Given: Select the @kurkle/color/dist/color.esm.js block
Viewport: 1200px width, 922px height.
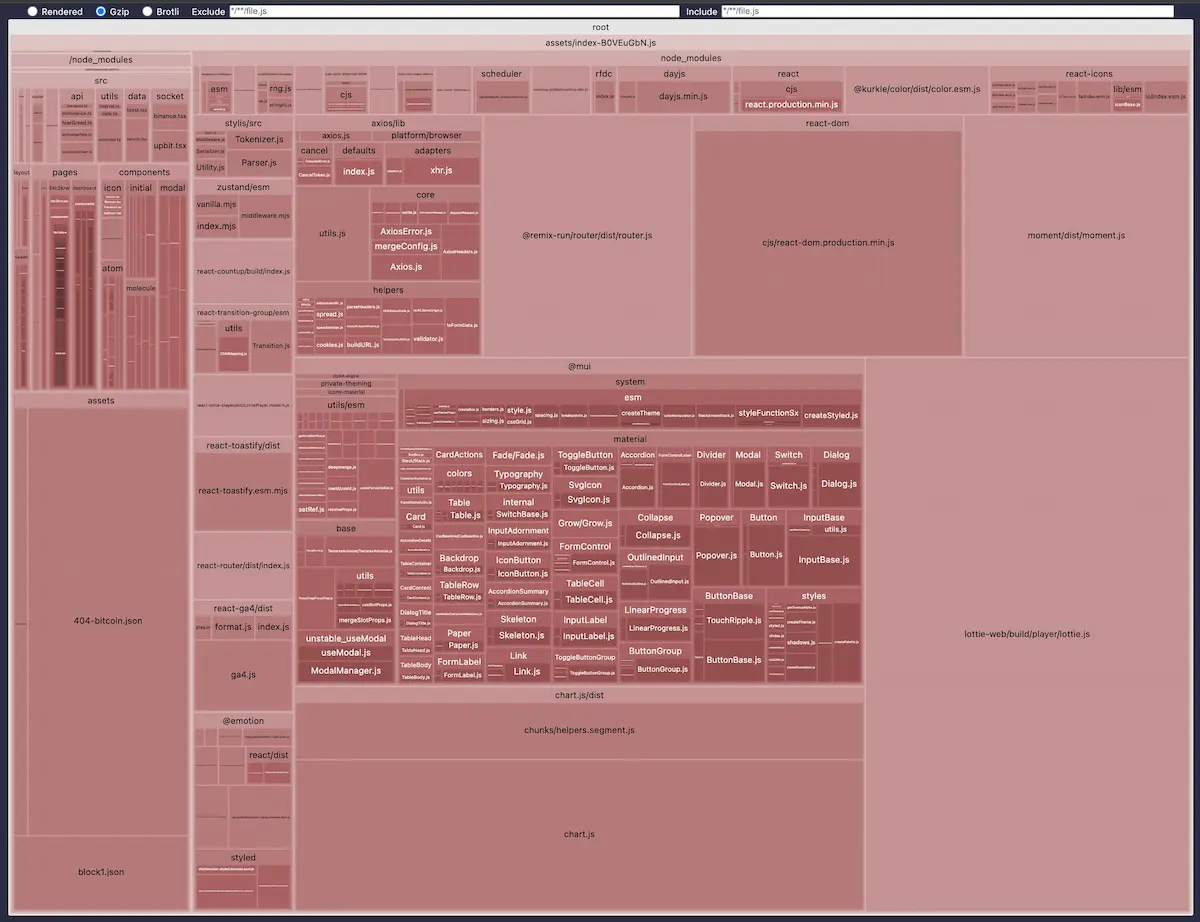Looking at the screenshot, I should (x=917, y=89).
